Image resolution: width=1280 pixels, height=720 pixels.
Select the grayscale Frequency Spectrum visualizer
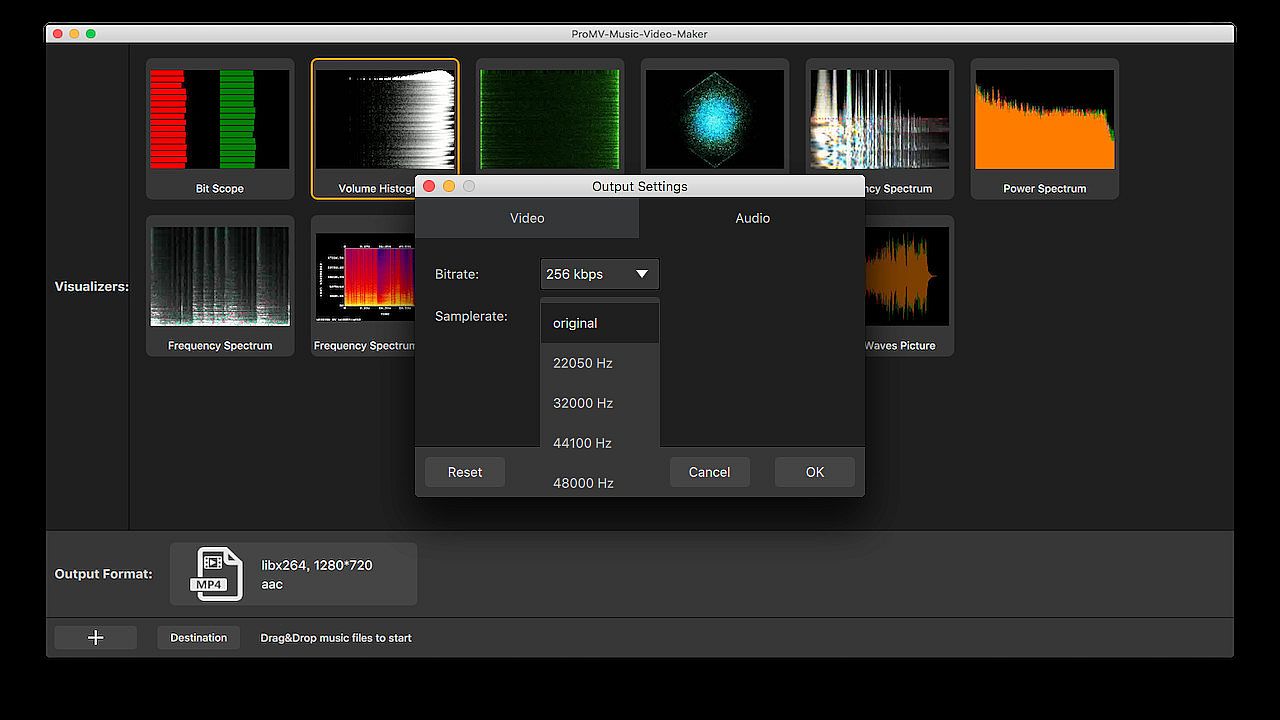point(220,285)
